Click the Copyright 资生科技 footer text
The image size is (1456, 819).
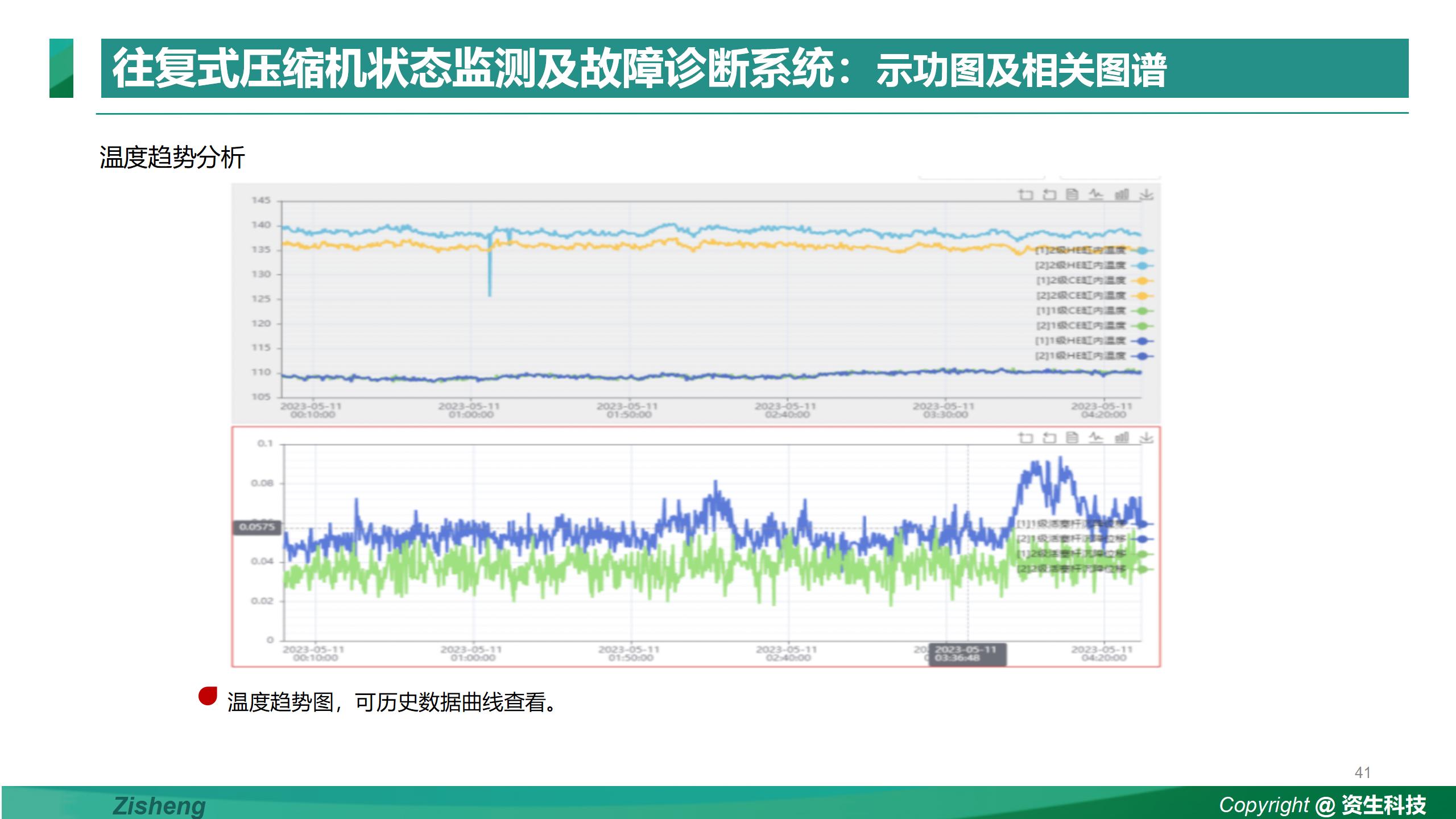coord(1322,805)
